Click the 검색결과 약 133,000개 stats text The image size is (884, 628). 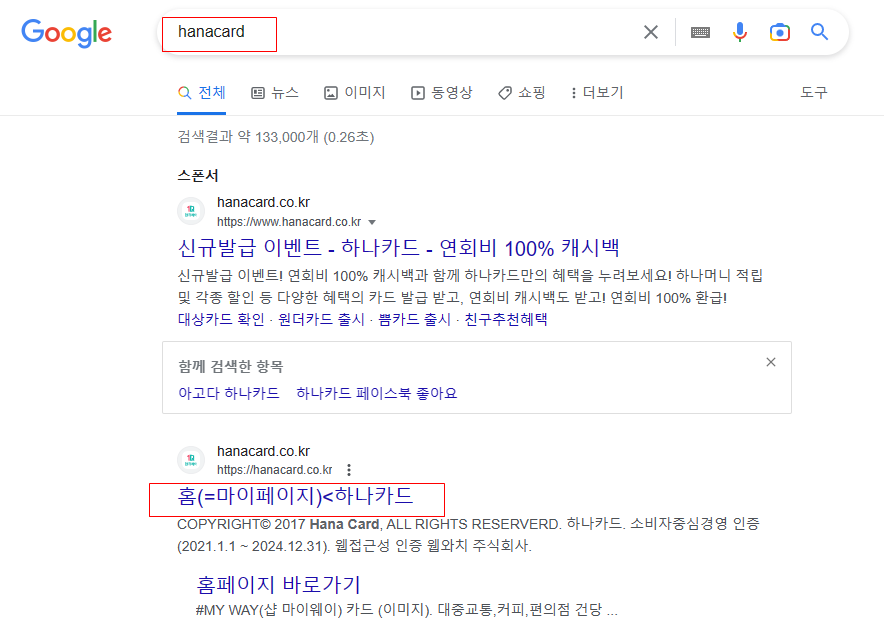[276, 137]
